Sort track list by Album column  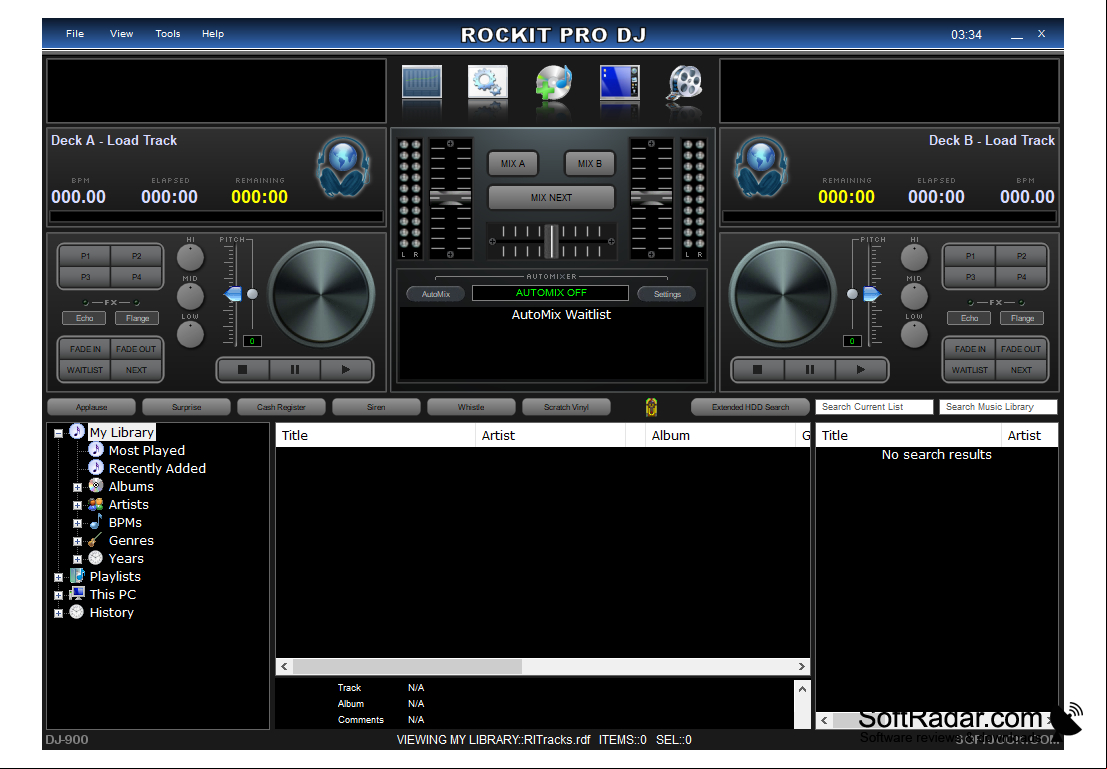pos(720,435)
